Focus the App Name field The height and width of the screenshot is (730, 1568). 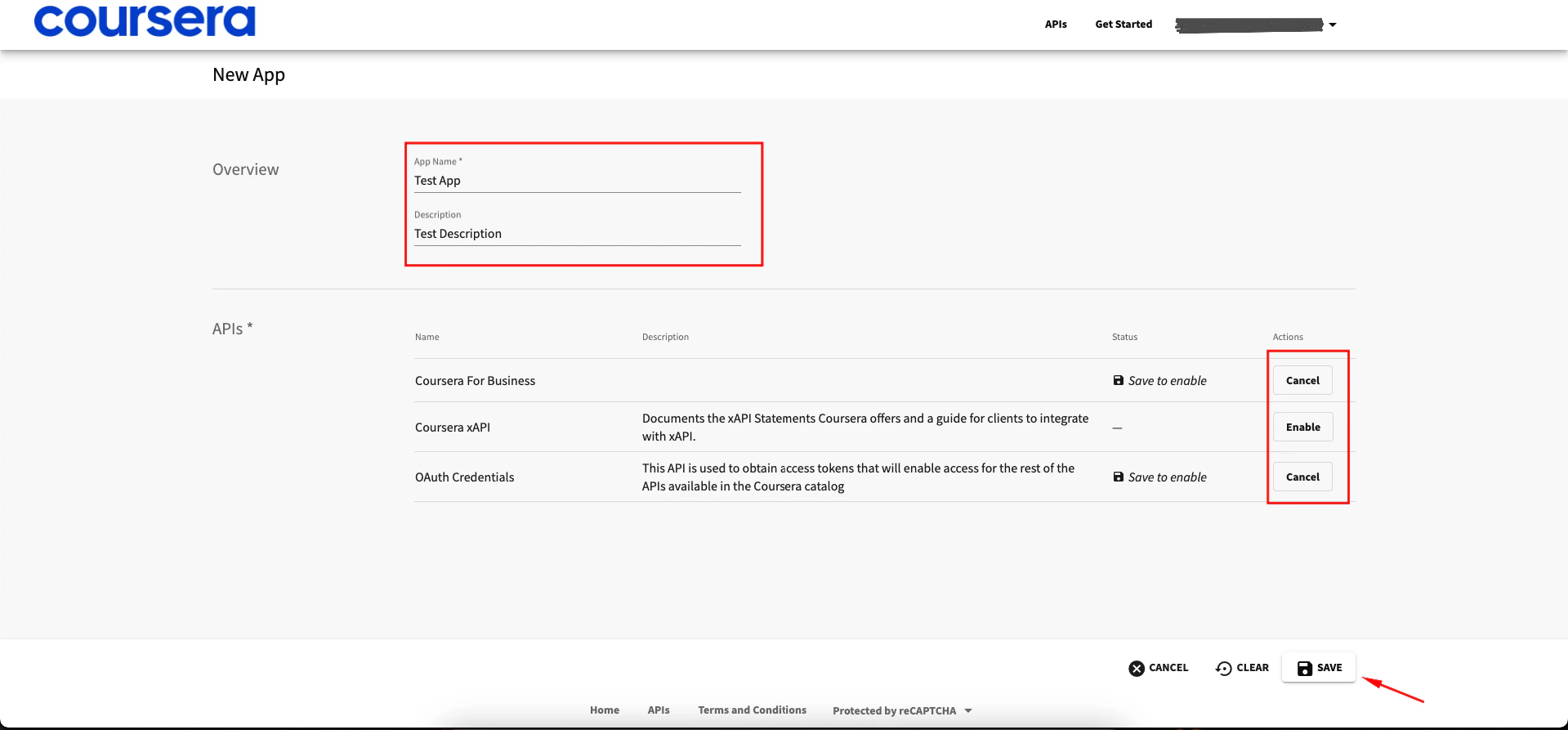point(577,181)
